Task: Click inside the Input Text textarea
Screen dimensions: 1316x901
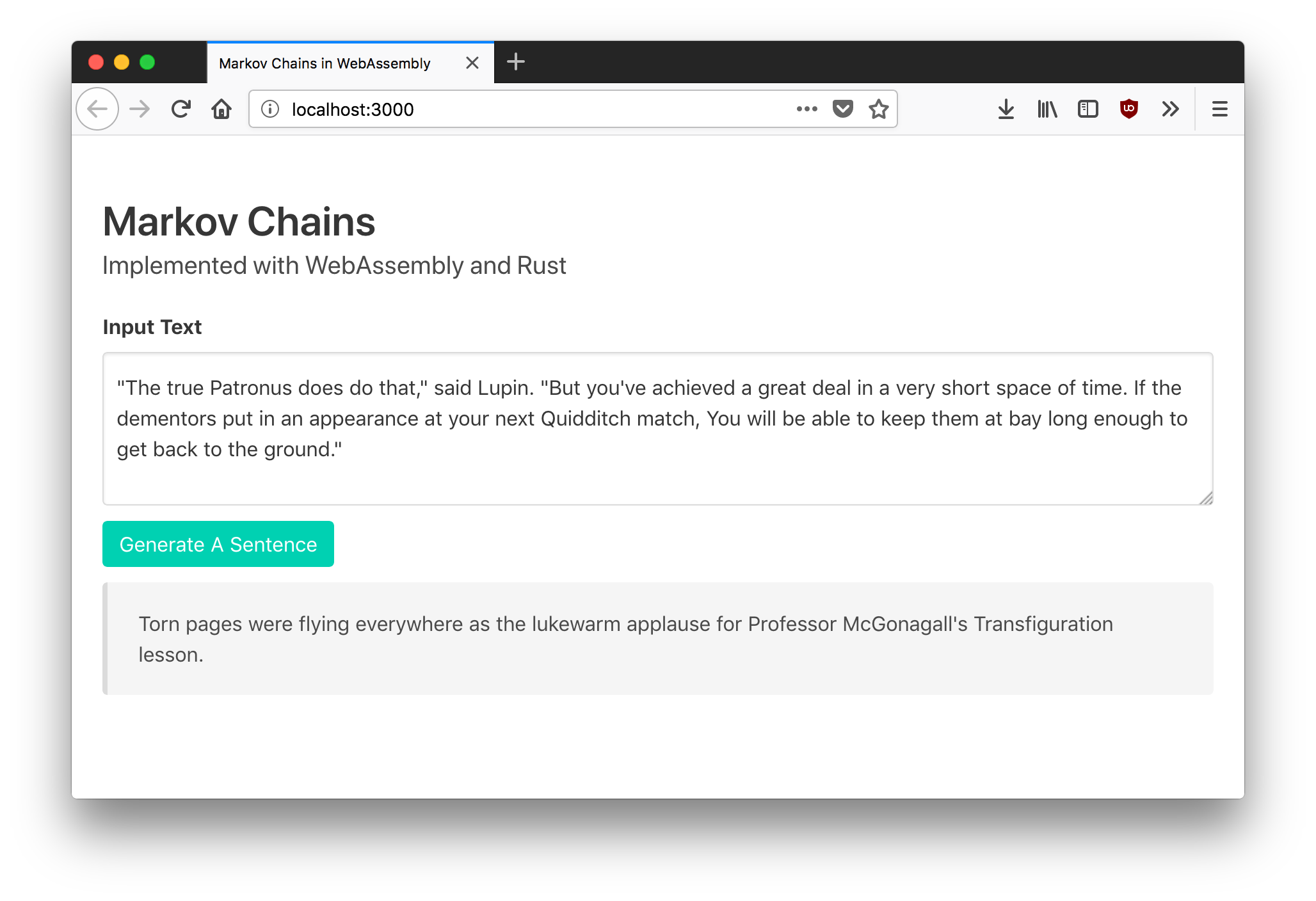Action: point(658,429)
